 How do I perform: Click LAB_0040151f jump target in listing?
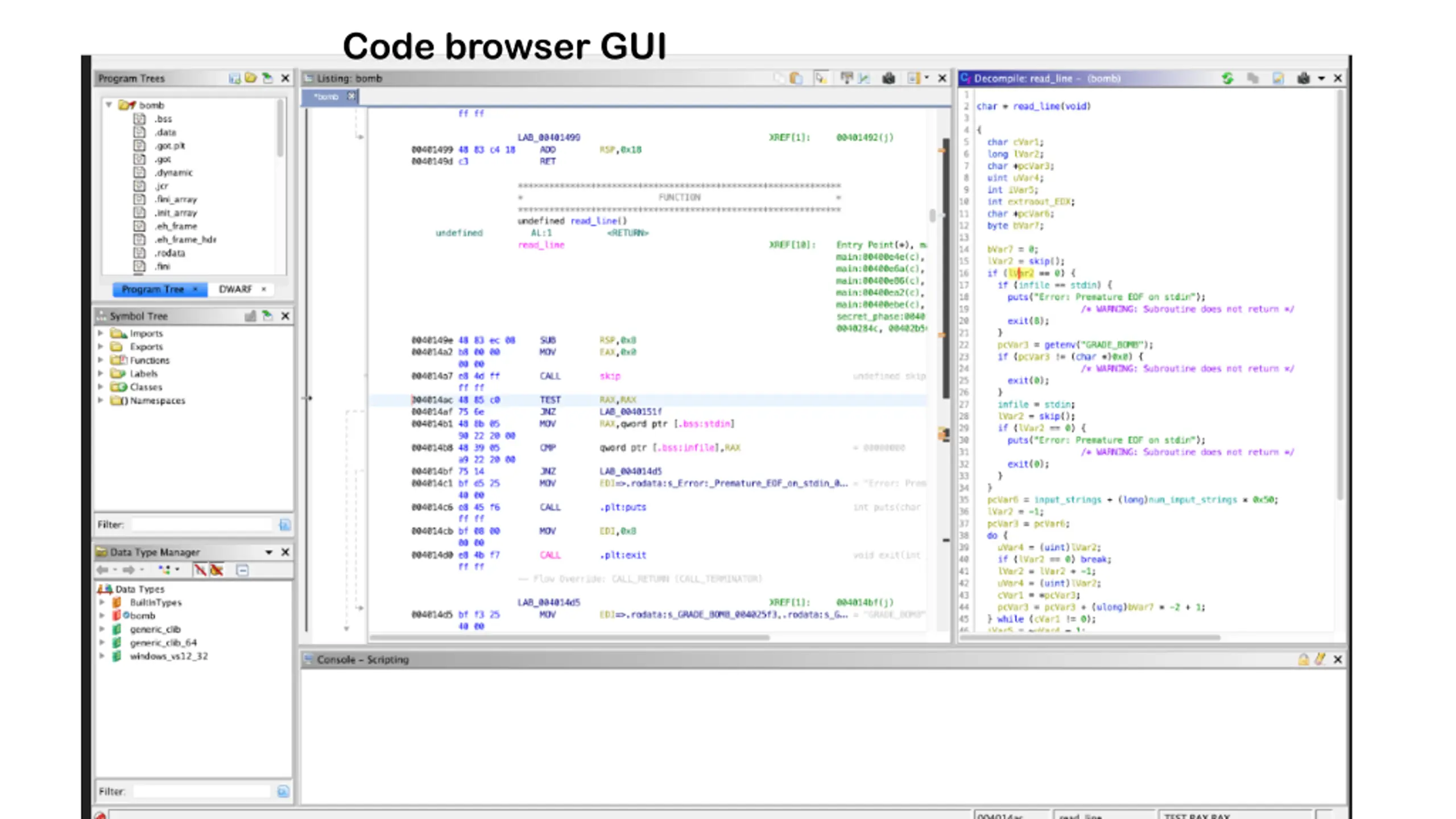pos(630,411)
